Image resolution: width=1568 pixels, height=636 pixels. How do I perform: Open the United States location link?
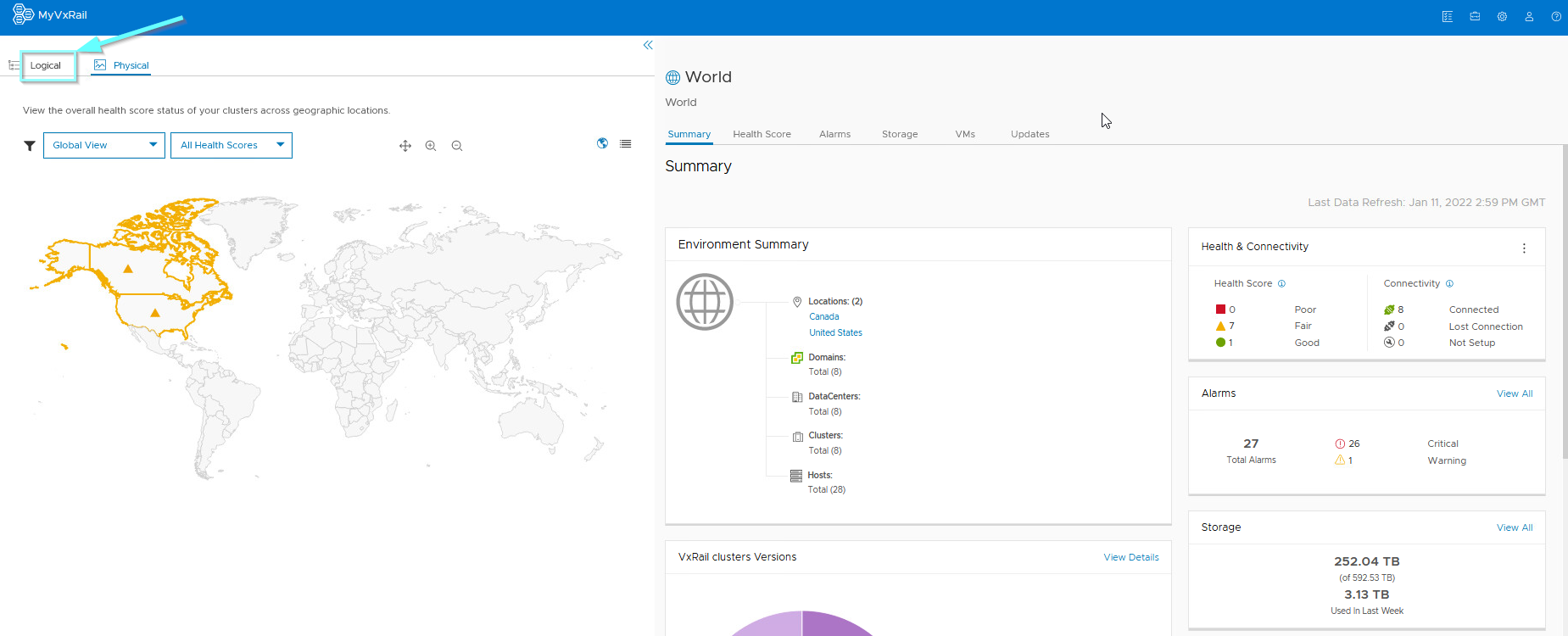(835, 332)
